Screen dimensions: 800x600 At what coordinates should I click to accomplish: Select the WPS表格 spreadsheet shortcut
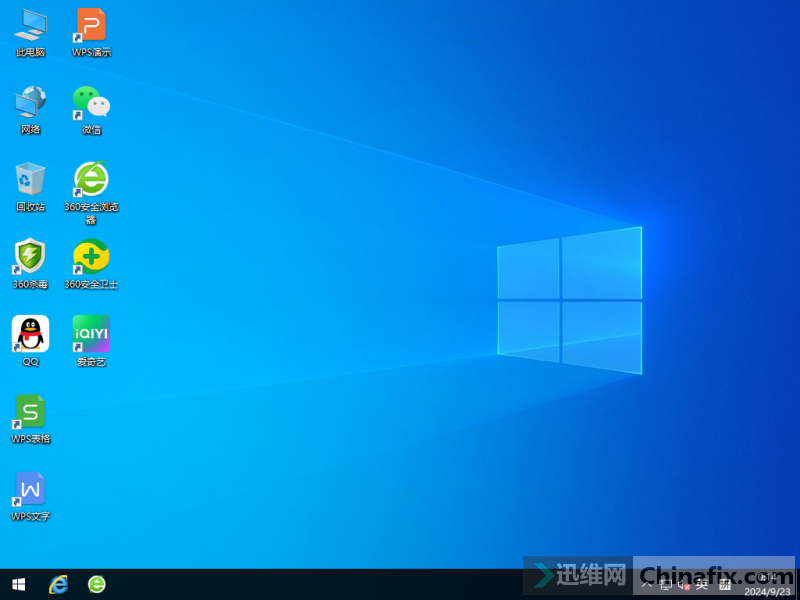pyautogui.click(x=31, y=418)
